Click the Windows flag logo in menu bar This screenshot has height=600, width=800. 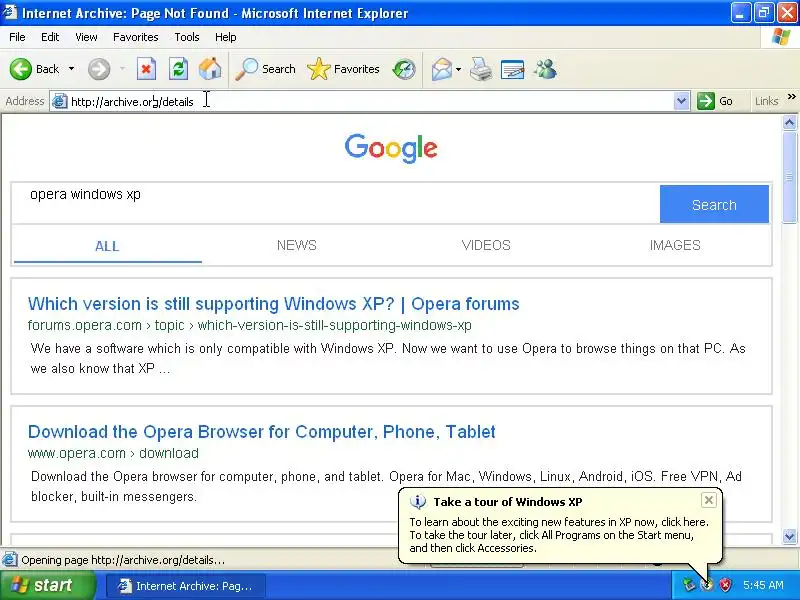[x=781, y=37]
